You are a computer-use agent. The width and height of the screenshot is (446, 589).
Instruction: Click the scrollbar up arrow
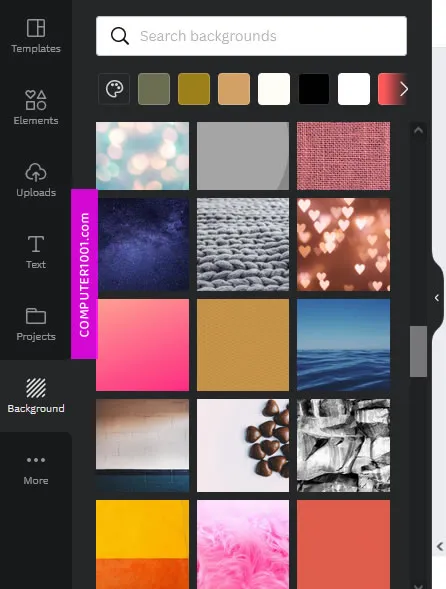[x=418, y=131]
